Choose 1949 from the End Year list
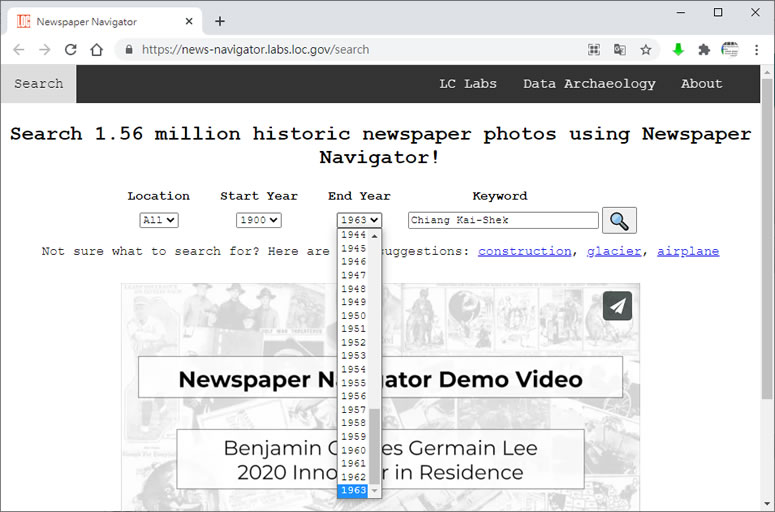Screen dimensions: 775x512 [353, 302]
